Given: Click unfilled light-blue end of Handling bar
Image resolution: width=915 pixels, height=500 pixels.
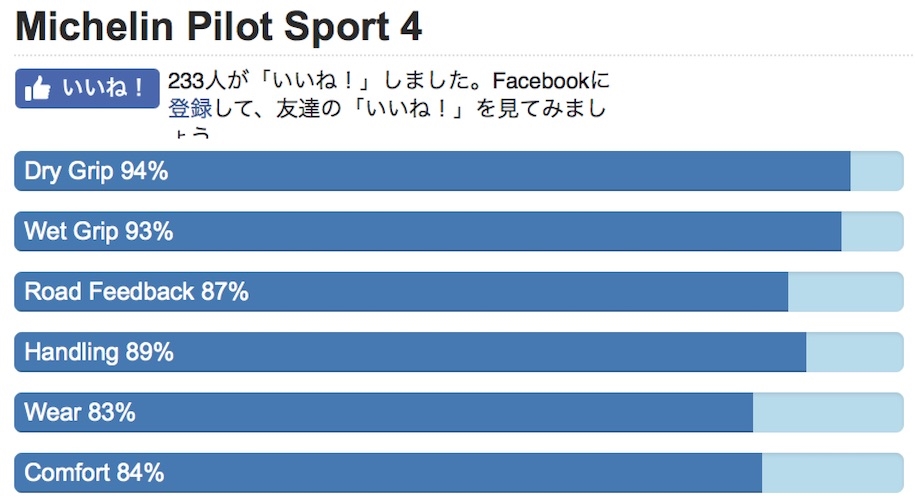Looking at the screenshot, I should click(854, 352).
